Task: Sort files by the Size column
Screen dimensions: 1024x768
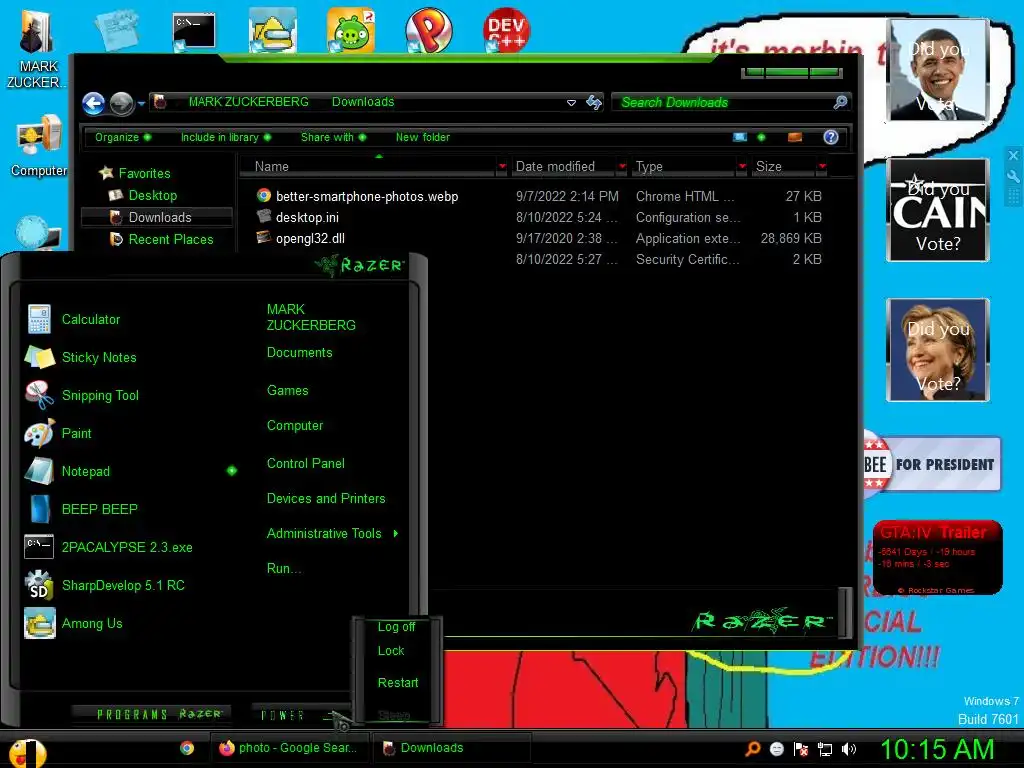Action: click(x=784, y=167)
